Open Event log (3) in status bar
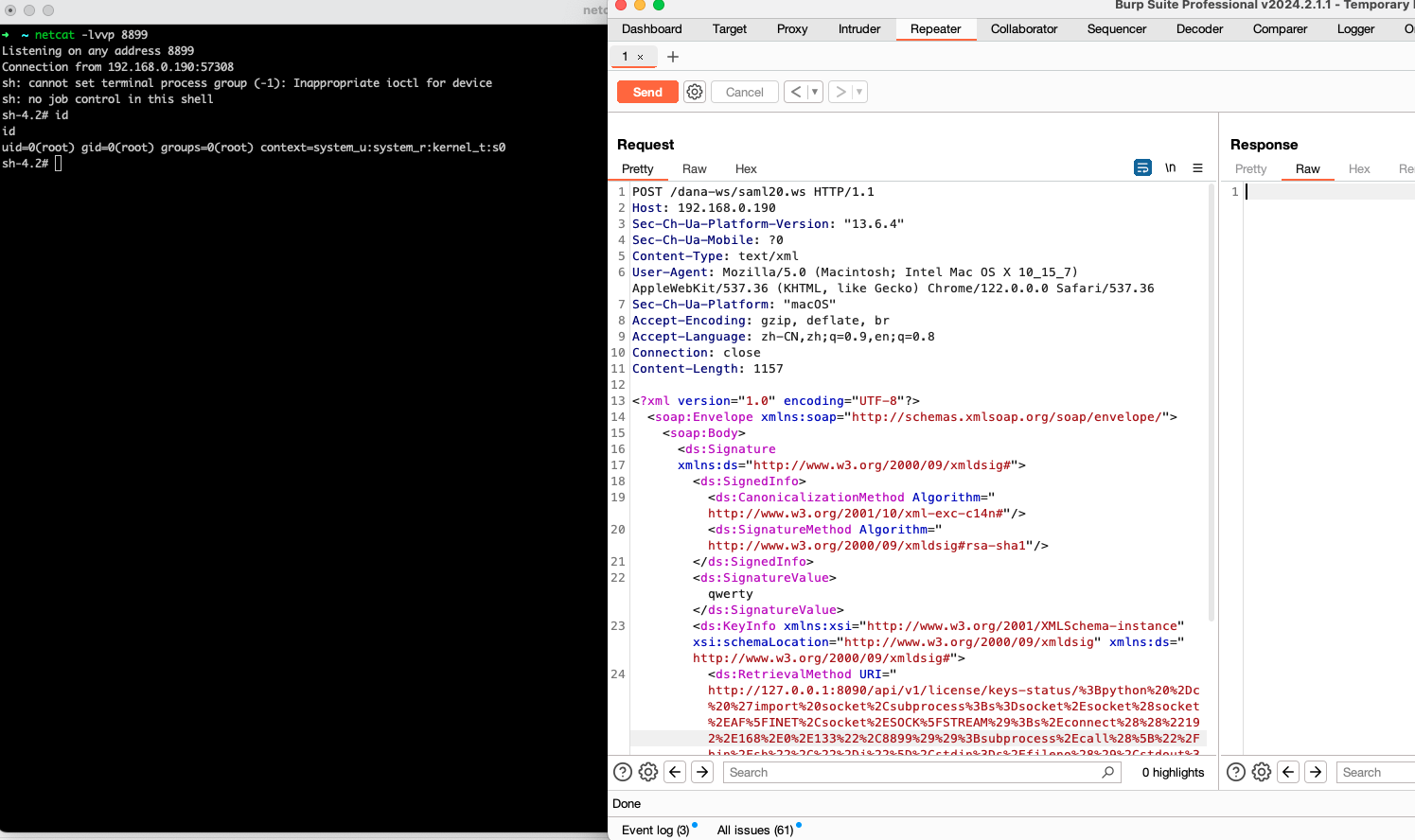The image size is (1415, 840). click(x=655, y=830)
